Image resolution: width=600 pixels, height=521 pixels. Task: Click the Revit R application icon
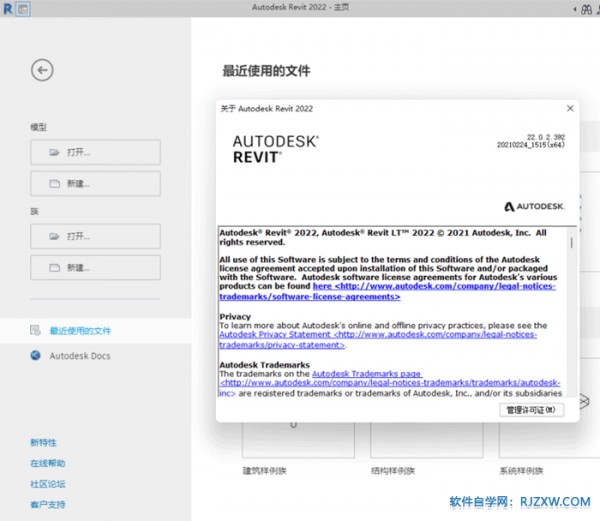pyautogui.click(x=8, y=9)
